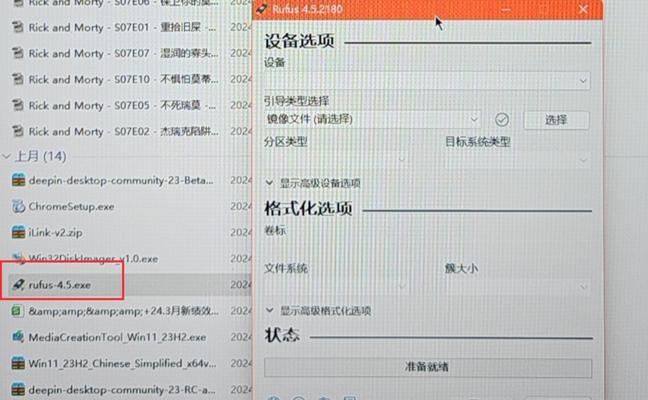Open the 分区类型 partition scheme dropdown
This screenshot has width=648, height=400.
[336, 159]
